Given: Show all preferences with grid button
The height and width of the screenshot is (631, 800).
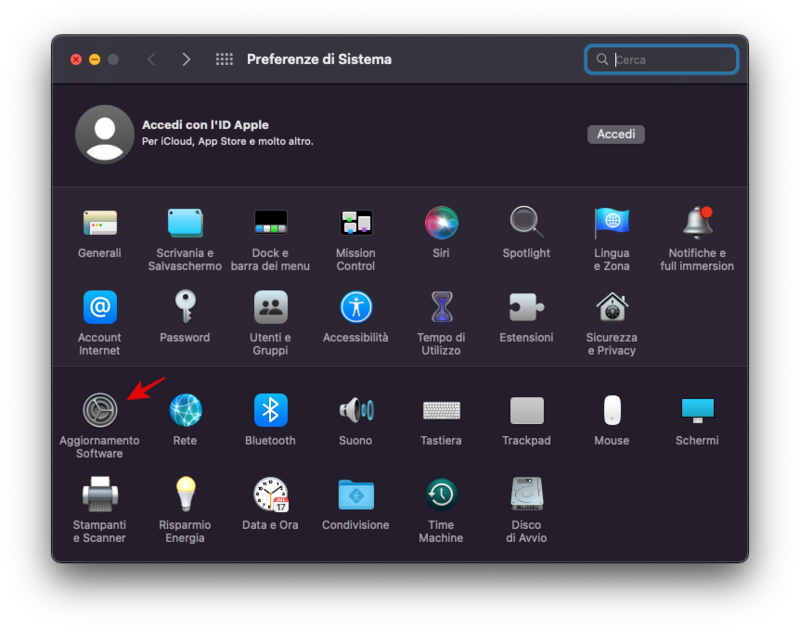Looking at the screenshot, I should tap(224, 59).
